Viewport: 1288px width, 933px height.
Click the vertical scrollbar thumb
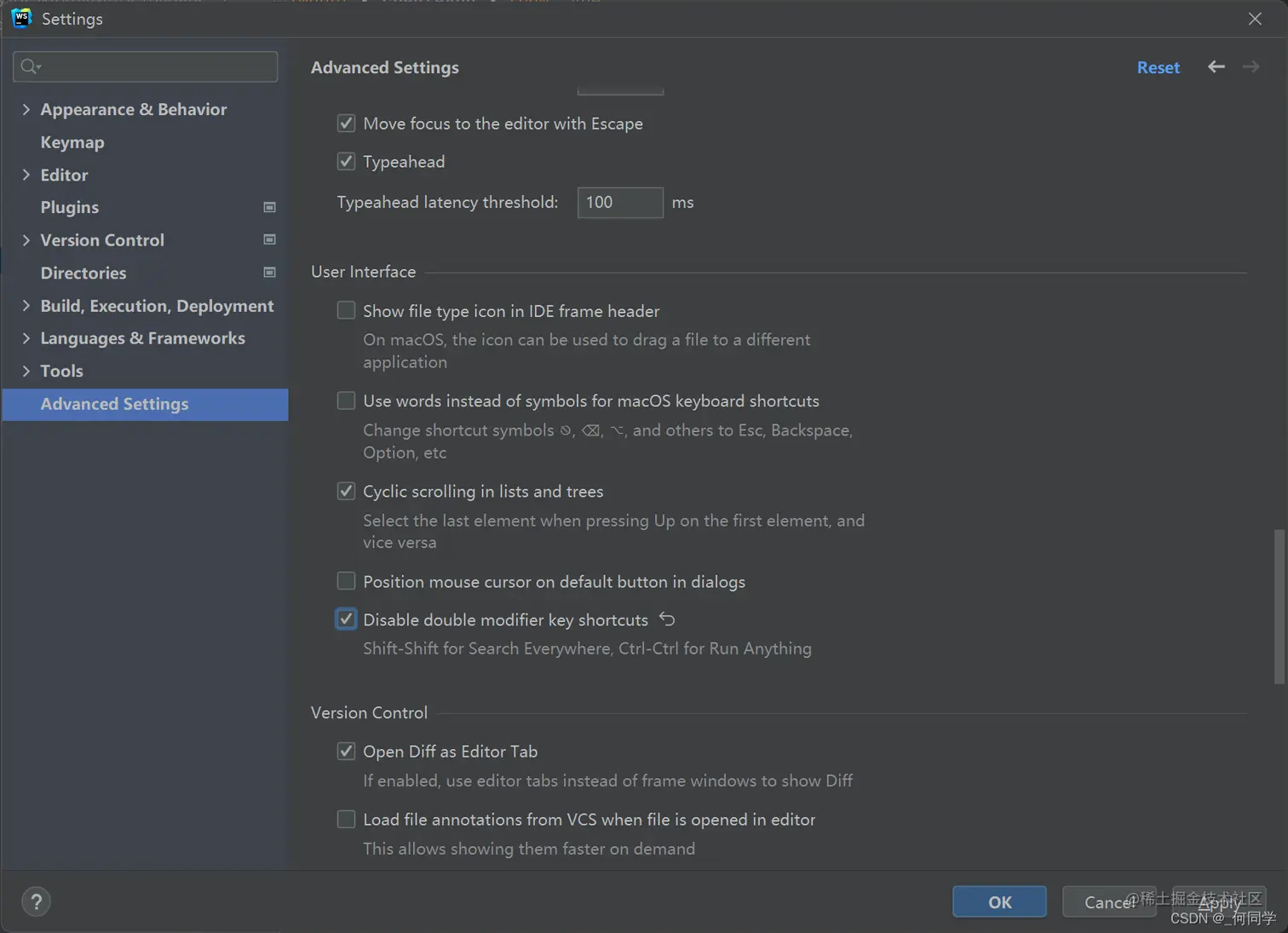coord(1278,606)
